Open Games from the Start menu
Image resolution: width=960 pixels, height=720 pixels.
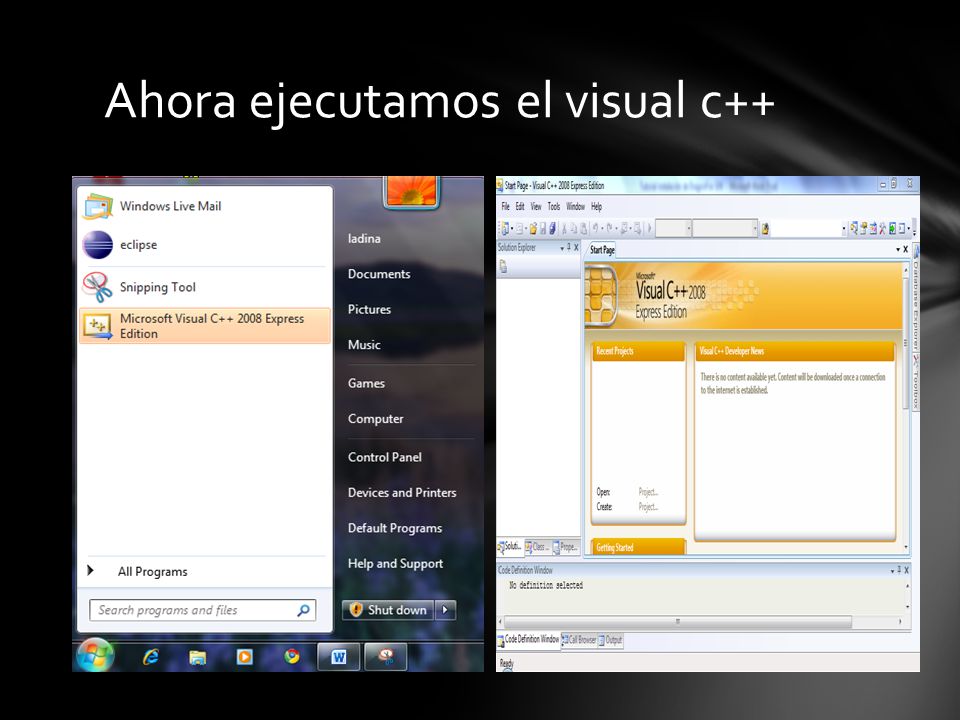[366, 384]
